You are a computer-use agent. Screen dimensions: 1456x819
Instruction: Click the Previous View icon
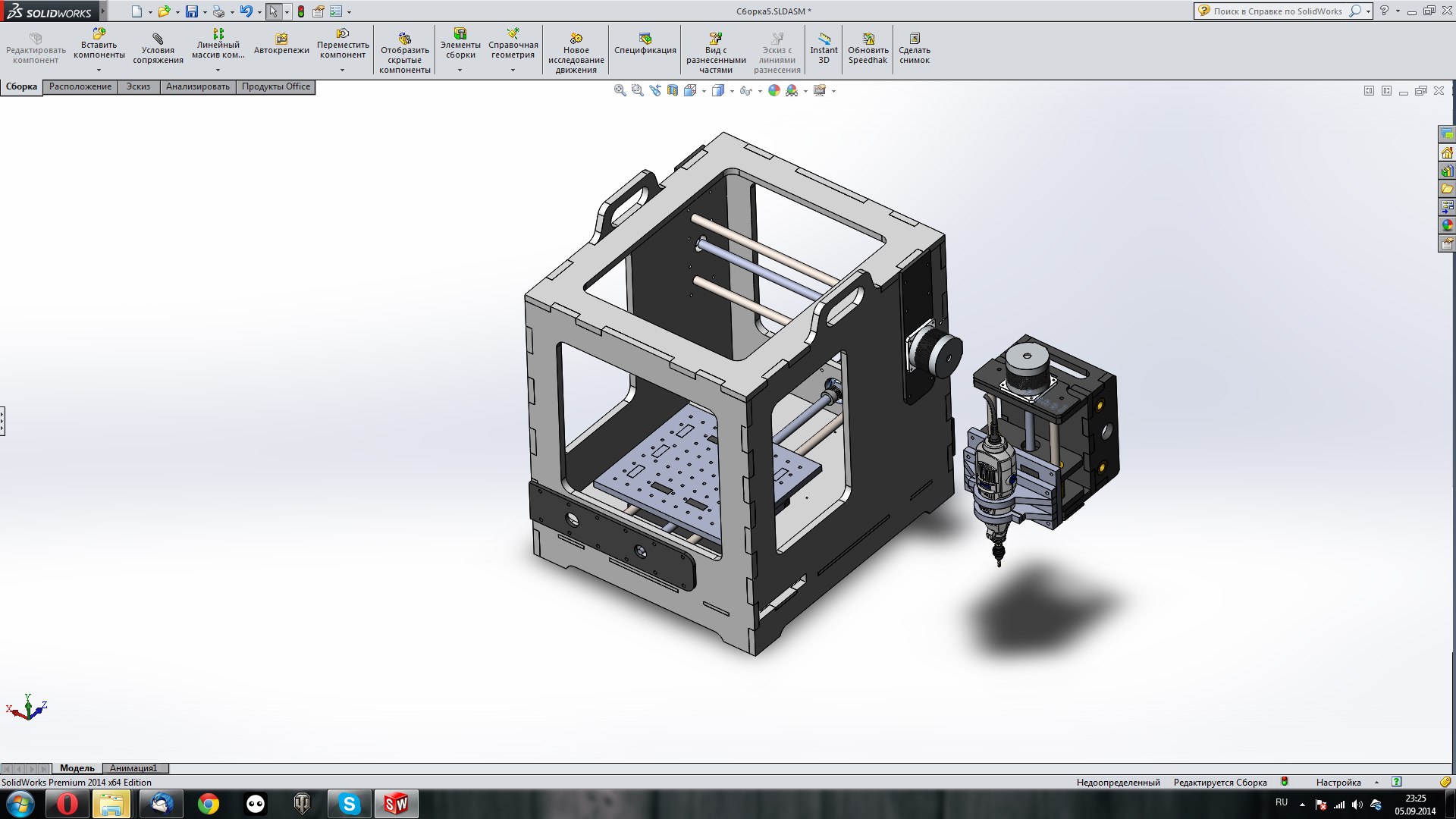[655, 90]
